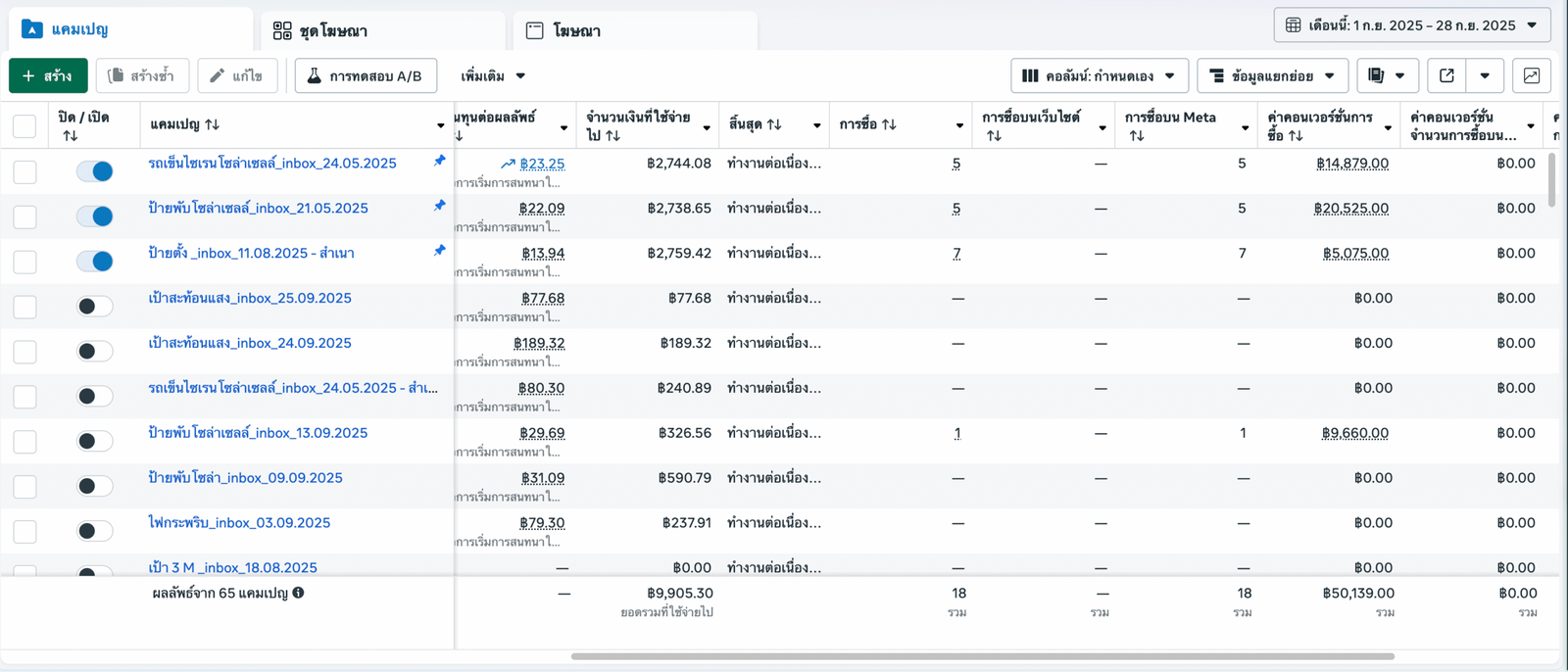This screenshot has height=672, width=1568.
Task: Open the เพิ่มเติม more menu
Action: [x=493, y=75]
